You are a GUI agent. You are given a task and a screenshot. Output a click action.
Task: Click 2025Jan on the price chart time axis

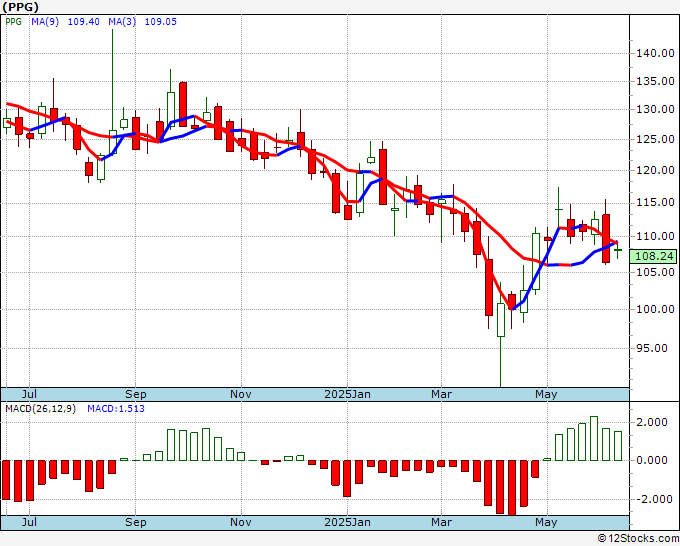point(348,394)
